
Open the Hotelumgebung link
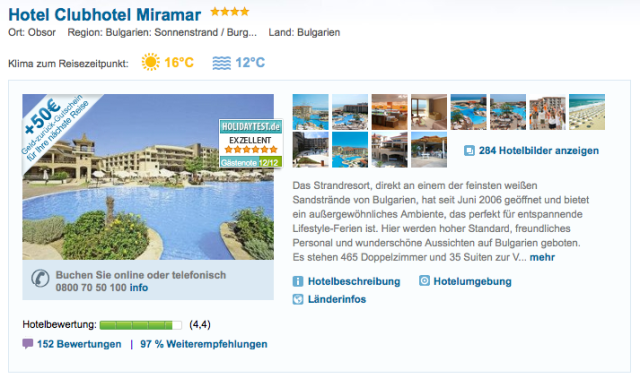click(x=472, y=281)
